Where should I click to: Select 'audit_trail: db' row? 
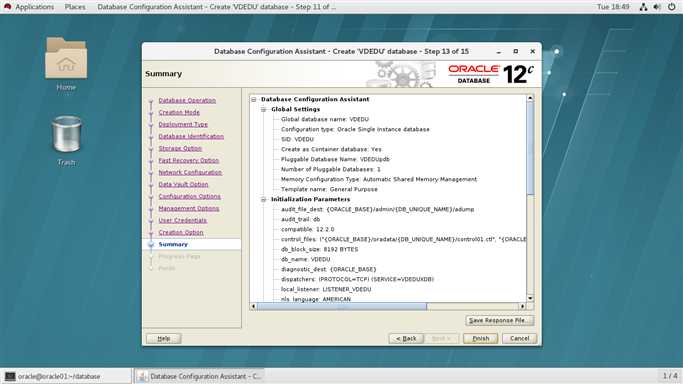click(301, 219)
